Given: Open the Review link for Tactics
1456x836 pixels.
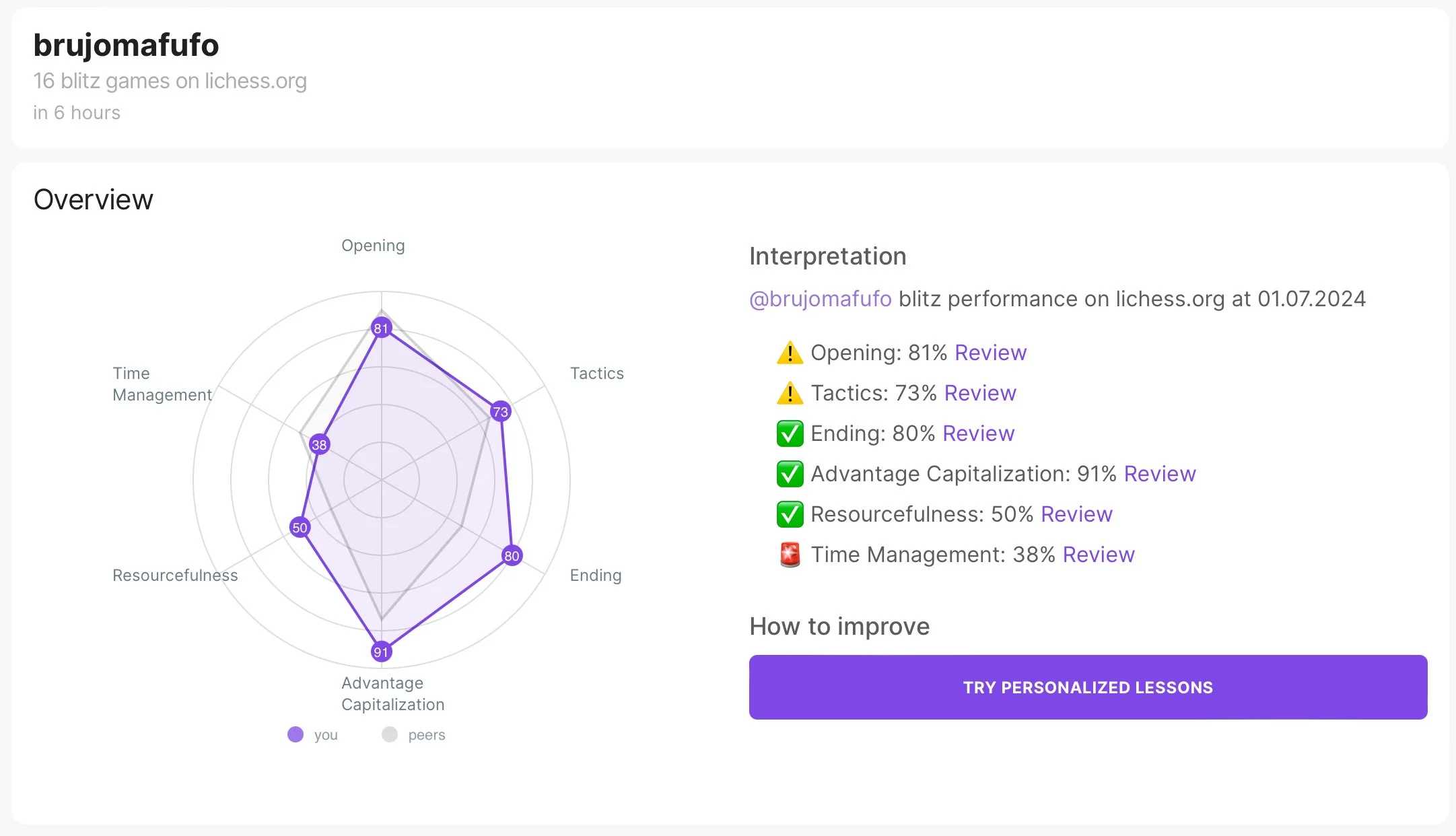Looking at the screenshot, I should 980,393.
